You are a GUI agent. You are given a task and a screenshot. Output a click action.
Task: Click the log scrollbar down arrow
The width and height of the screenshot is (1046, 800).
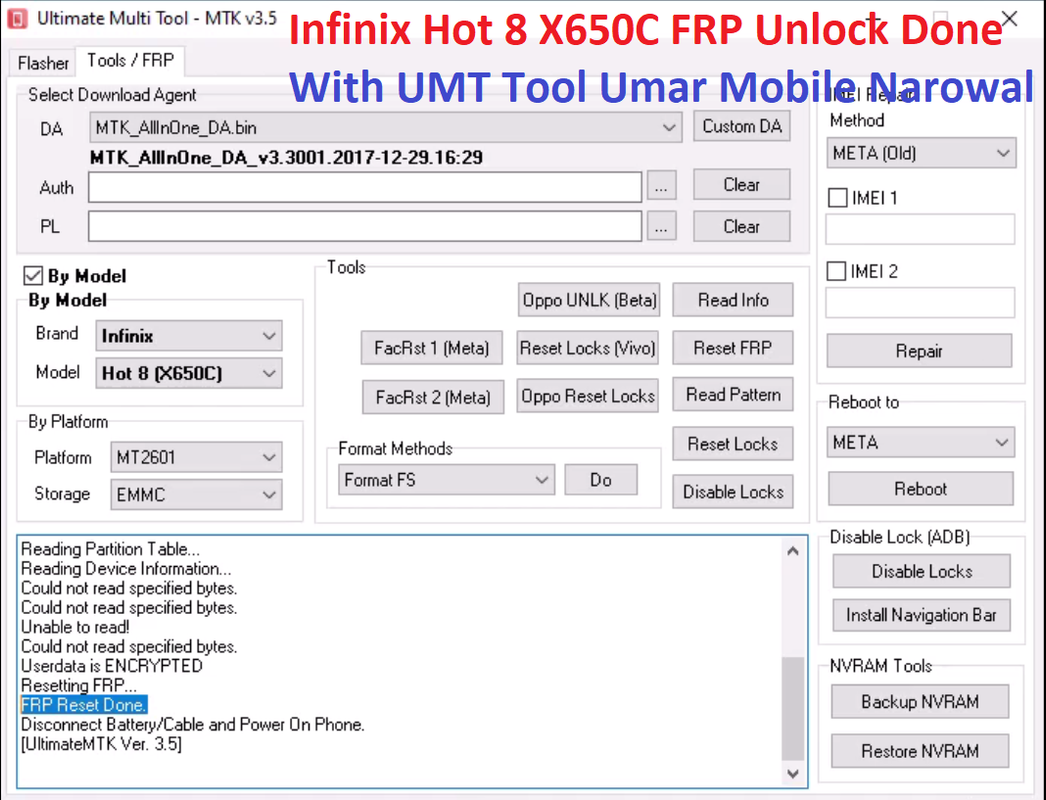(x=793, y=774)
